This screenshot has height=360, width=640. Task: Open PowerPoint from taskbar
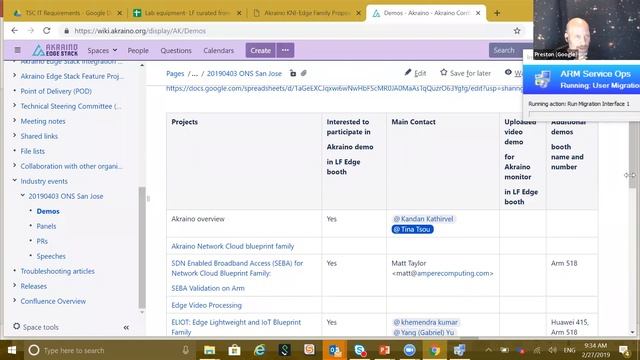pos(384,350)
